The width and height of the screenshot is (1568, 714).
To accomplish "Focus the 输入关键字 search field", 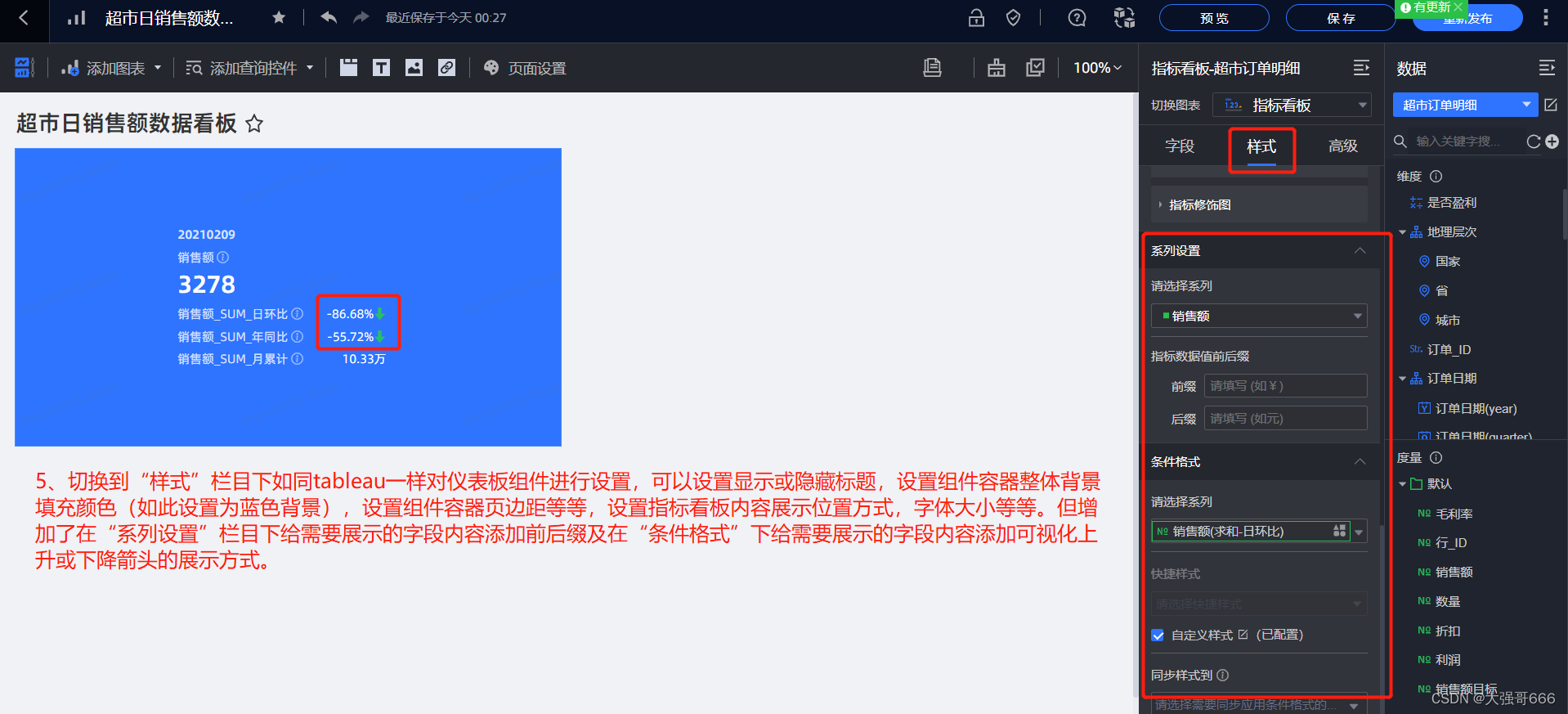I will 1459,141.
